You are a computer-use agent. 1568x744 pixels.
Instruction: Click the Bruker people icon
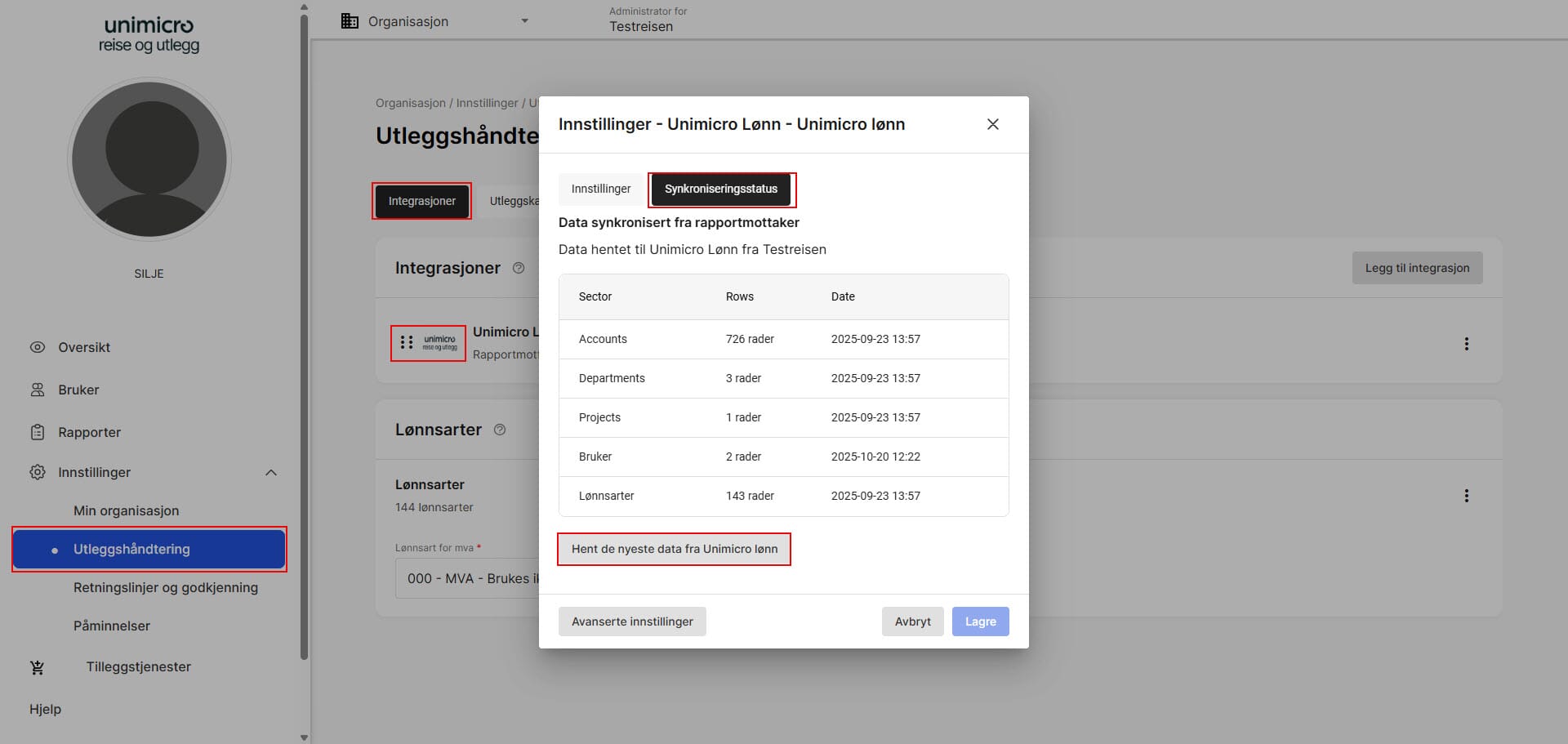click(x=38, y=390)
